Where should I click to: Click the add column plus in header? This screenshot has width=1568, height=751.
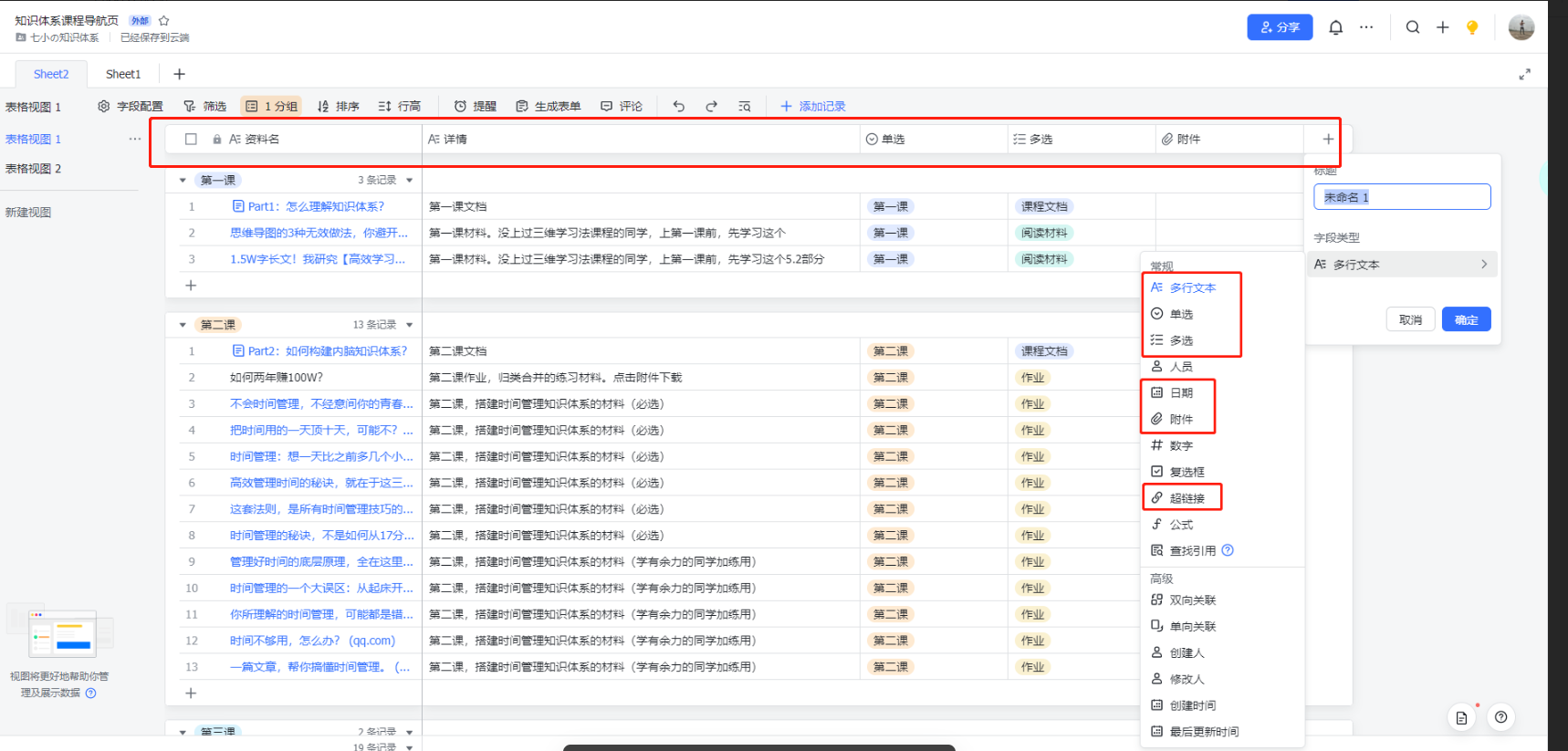pyautogui.click(x=1328, y=139)
